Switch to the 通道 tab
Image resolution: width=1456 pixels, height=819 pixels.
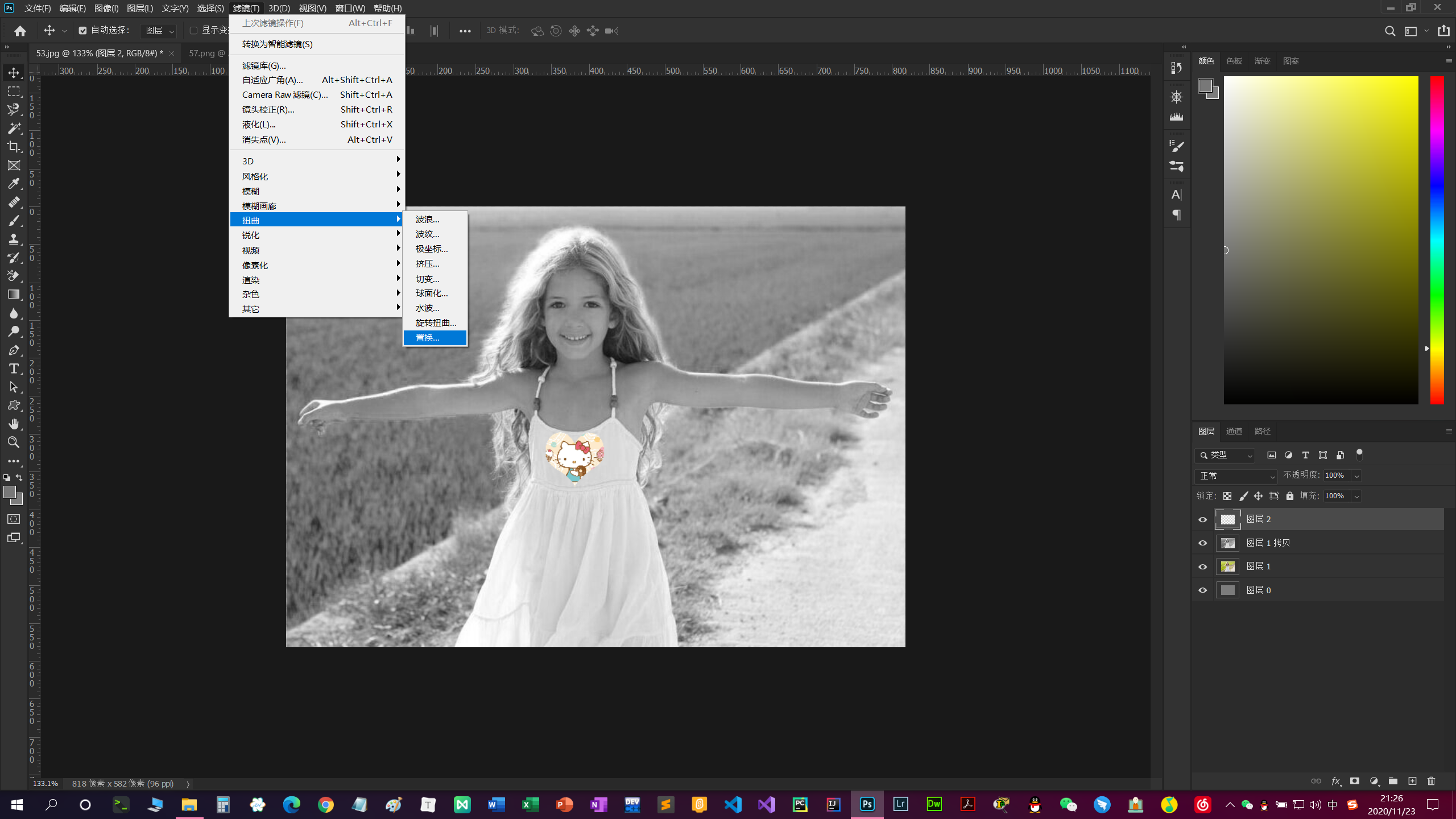click(x=1234, y=431)
